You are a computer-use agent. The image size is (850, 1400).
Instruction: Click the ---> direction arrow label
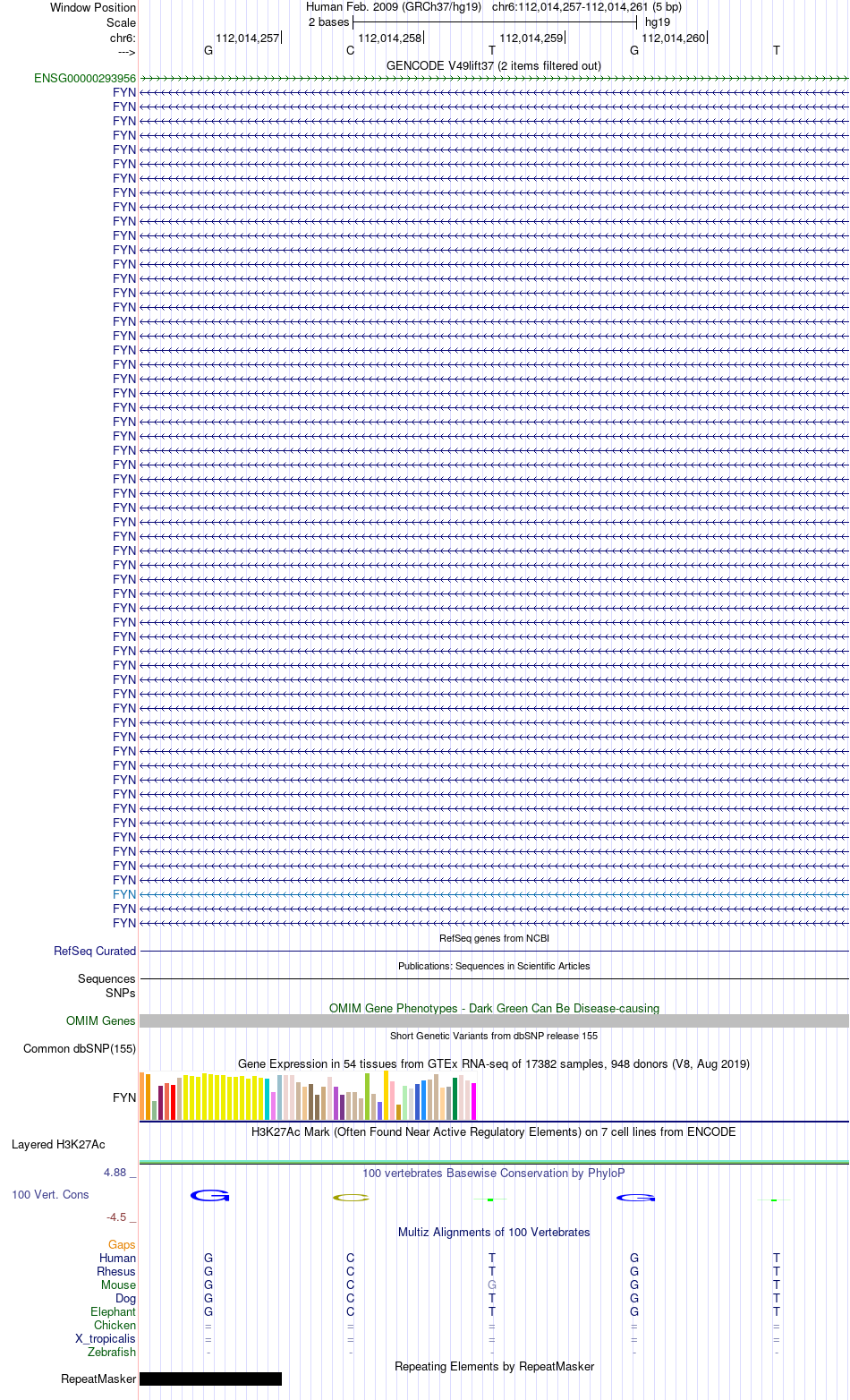126,52
